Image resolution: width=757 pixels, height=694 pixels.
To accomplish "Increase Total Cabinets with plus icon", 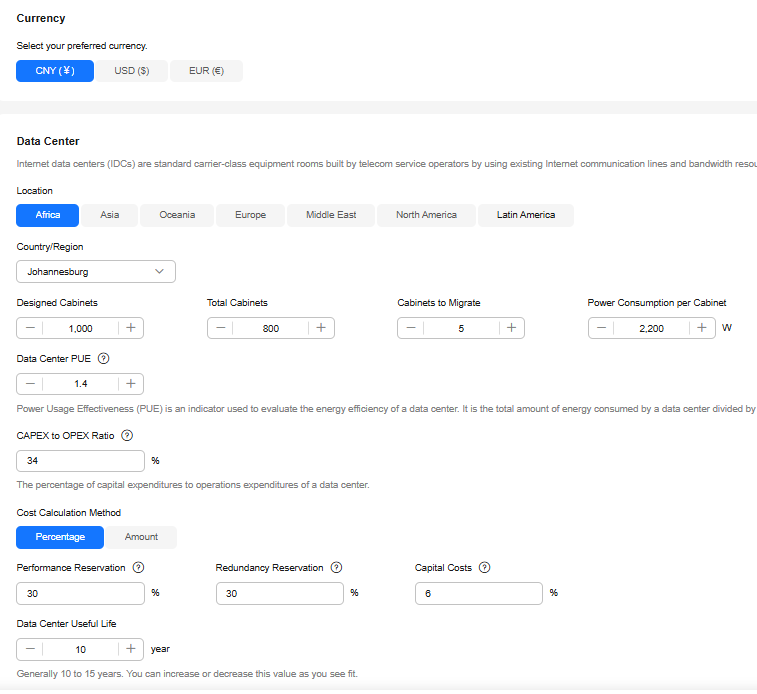I will click(321, 328).
